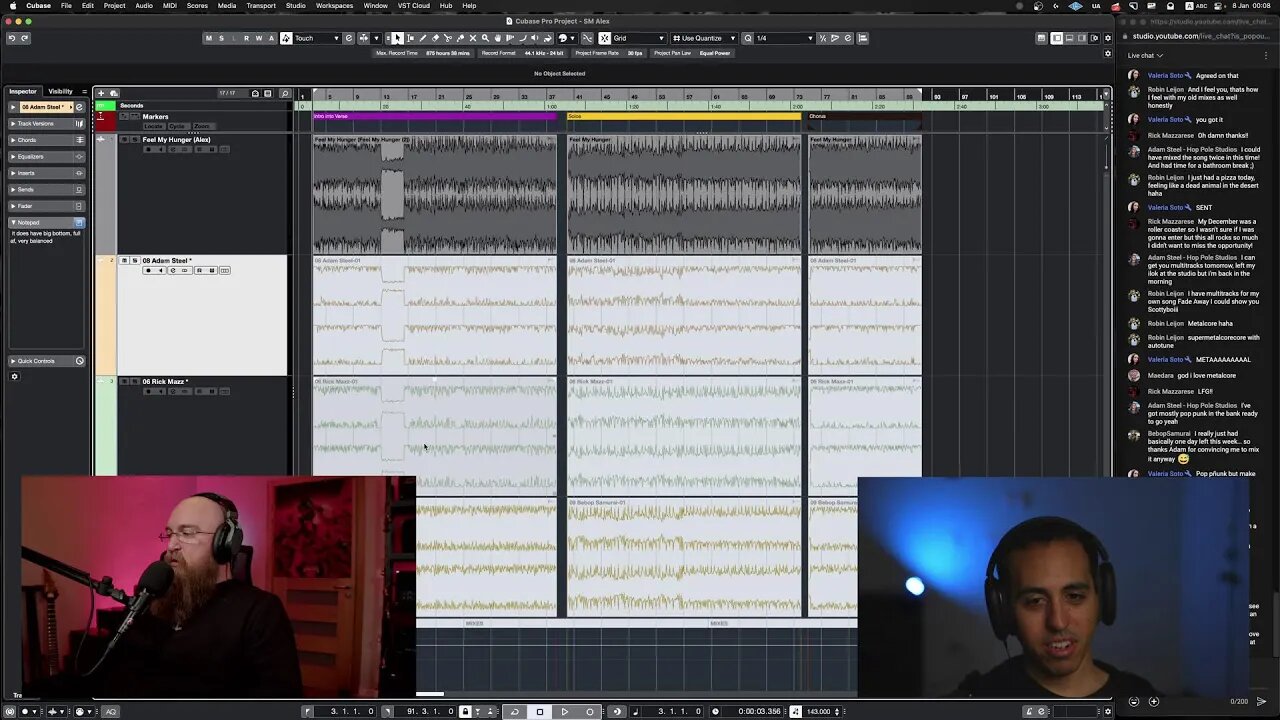Image resolution: width=1280 pixels, height=720 pixels.
Task: Switch to the Visibility tab
Action: [x=61, y=91]
